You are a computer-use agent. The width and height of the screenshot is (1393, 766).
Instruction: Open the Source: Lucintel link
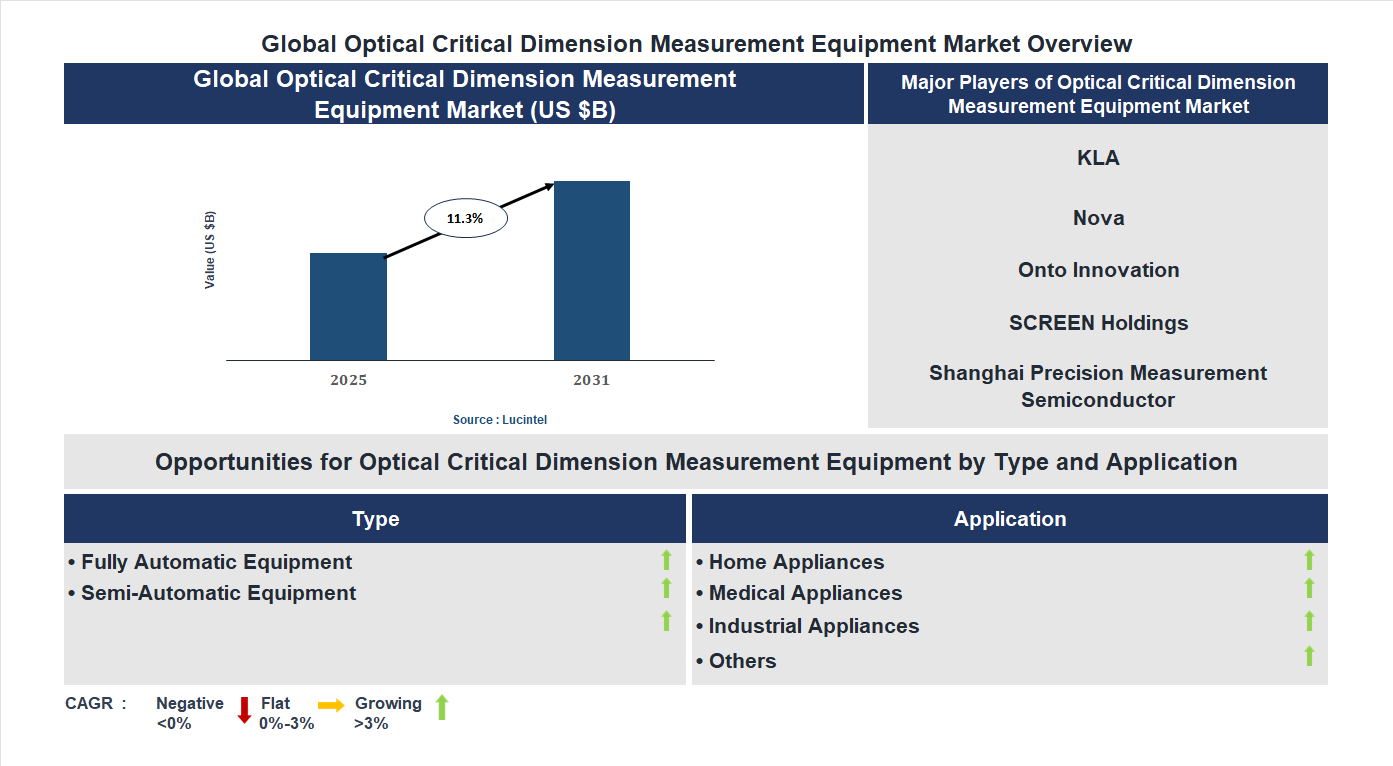(x=500, y=419)
